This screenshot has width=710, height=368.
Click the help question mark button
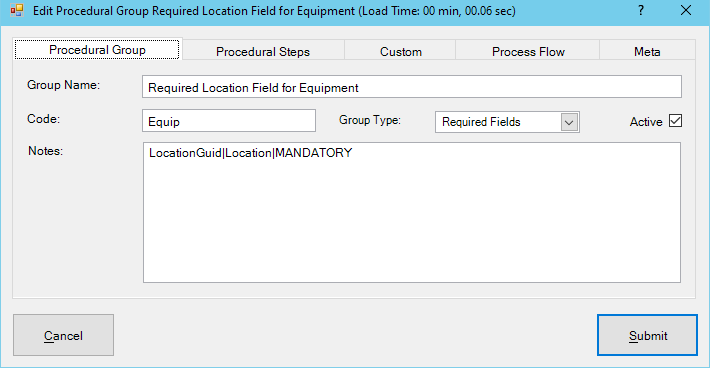click(641, 10)
